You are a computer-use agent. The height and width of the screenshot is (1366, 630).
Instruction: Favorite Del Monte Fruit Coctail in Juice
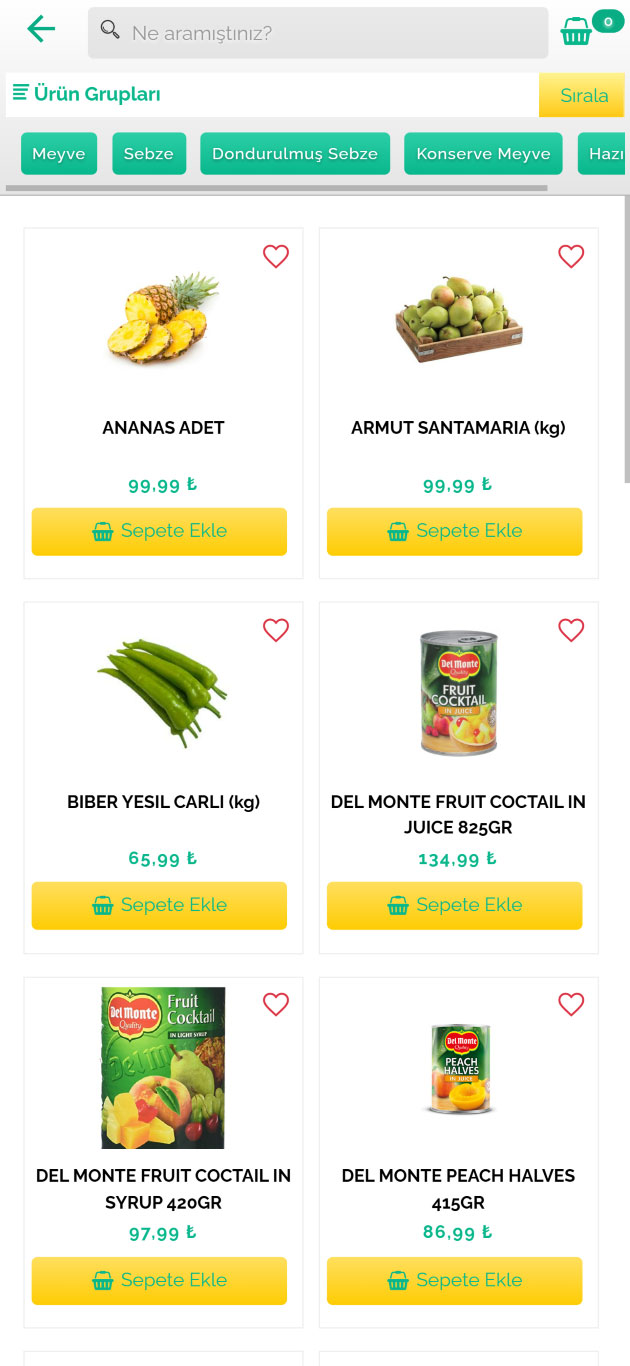tap(571, 630)
